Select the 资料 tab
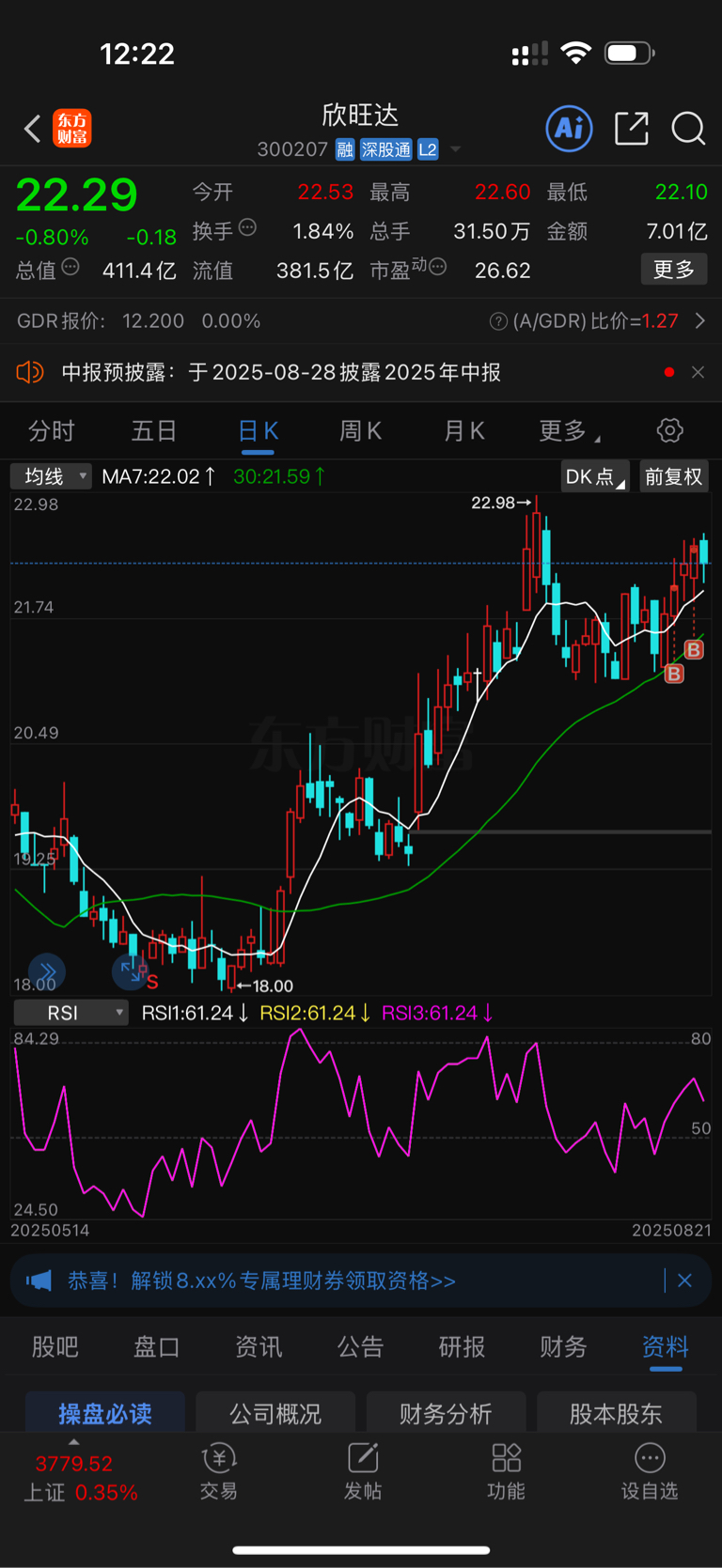 coord(666,1347)
